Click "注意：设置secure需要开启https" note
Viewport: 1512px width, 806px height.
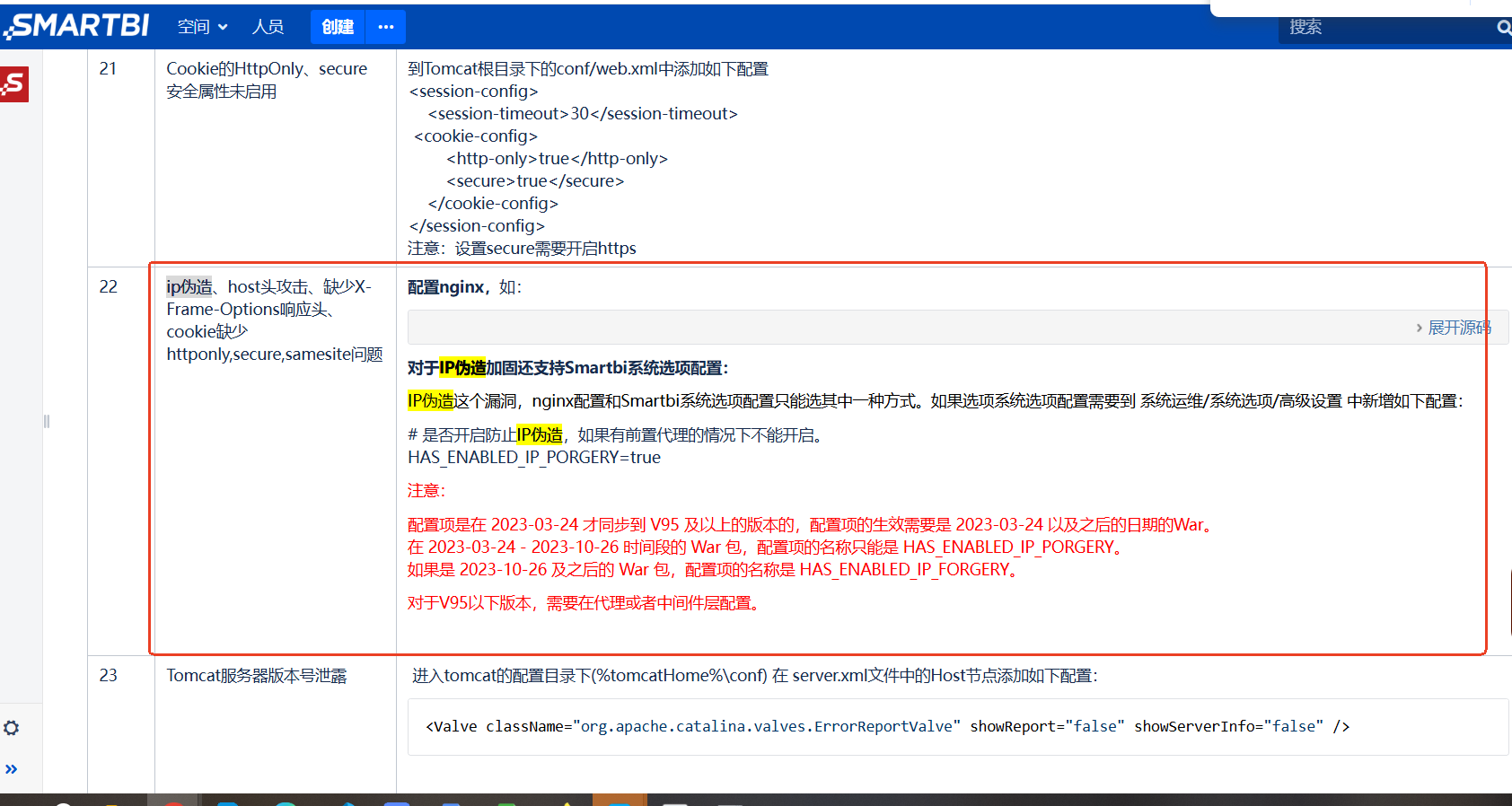(x=522, y=249)
